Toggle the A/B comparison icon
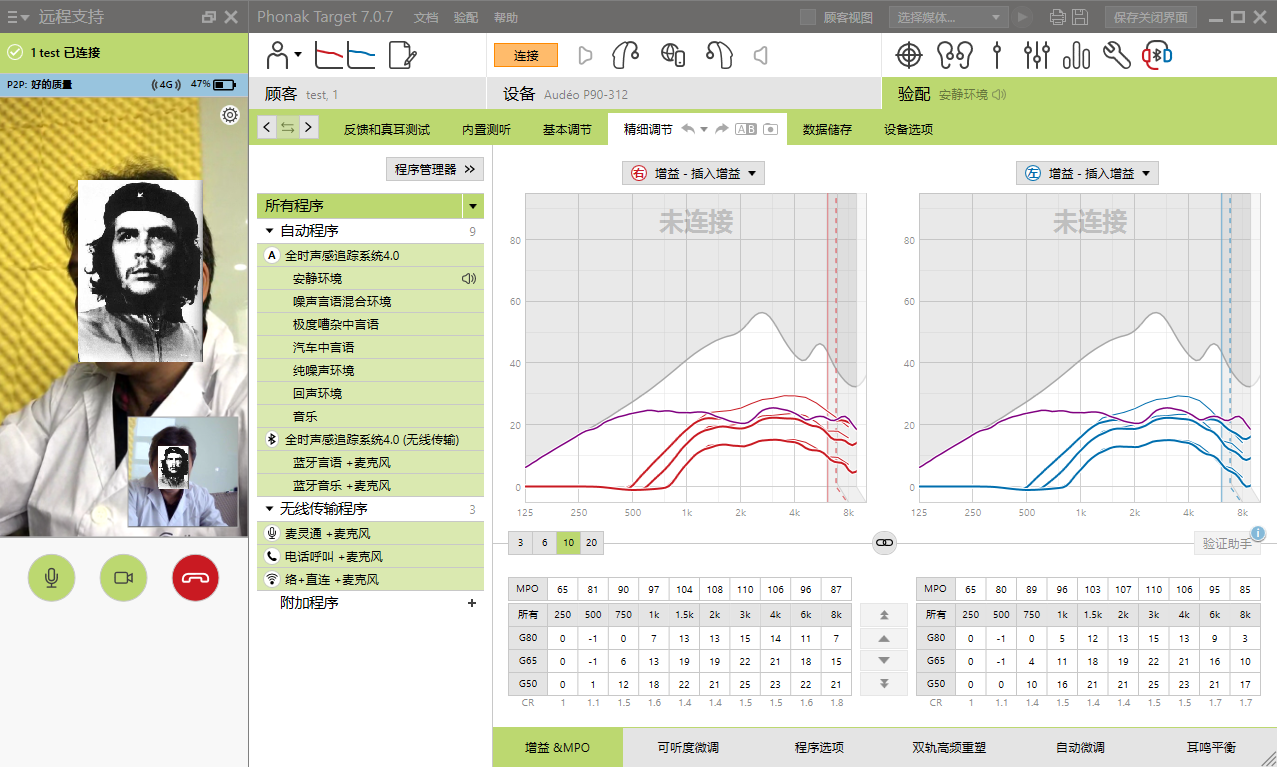 (x=746, y=129)
